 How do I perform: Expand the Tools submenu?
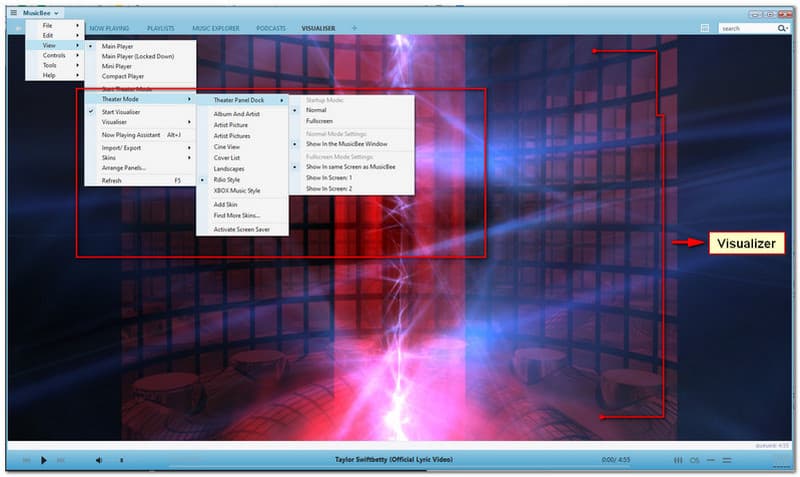coord(55,65)
